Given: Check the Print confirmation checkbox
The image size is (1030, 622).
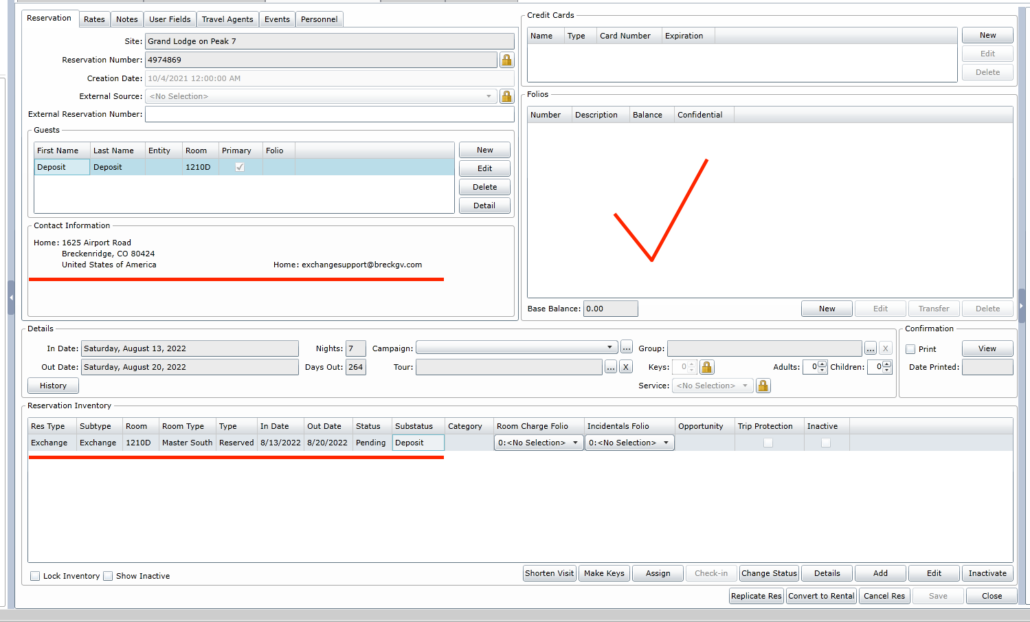Looking at the screenshot, I should point(910,349).
